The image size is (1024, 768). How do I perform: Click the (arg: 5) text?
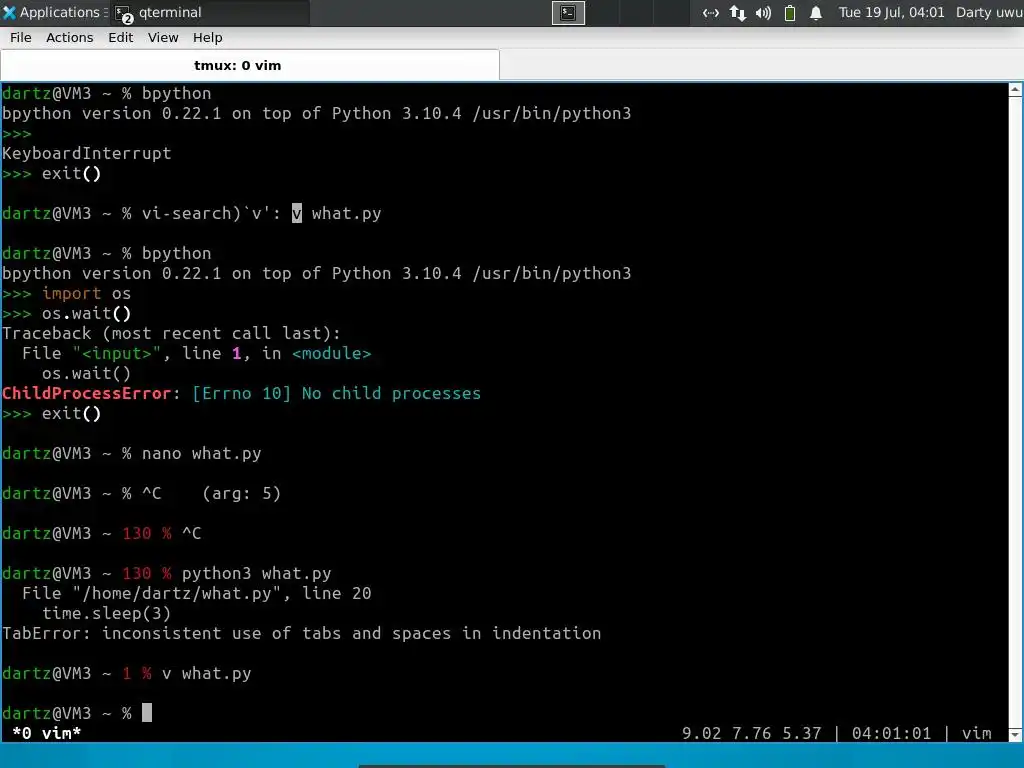242,493
